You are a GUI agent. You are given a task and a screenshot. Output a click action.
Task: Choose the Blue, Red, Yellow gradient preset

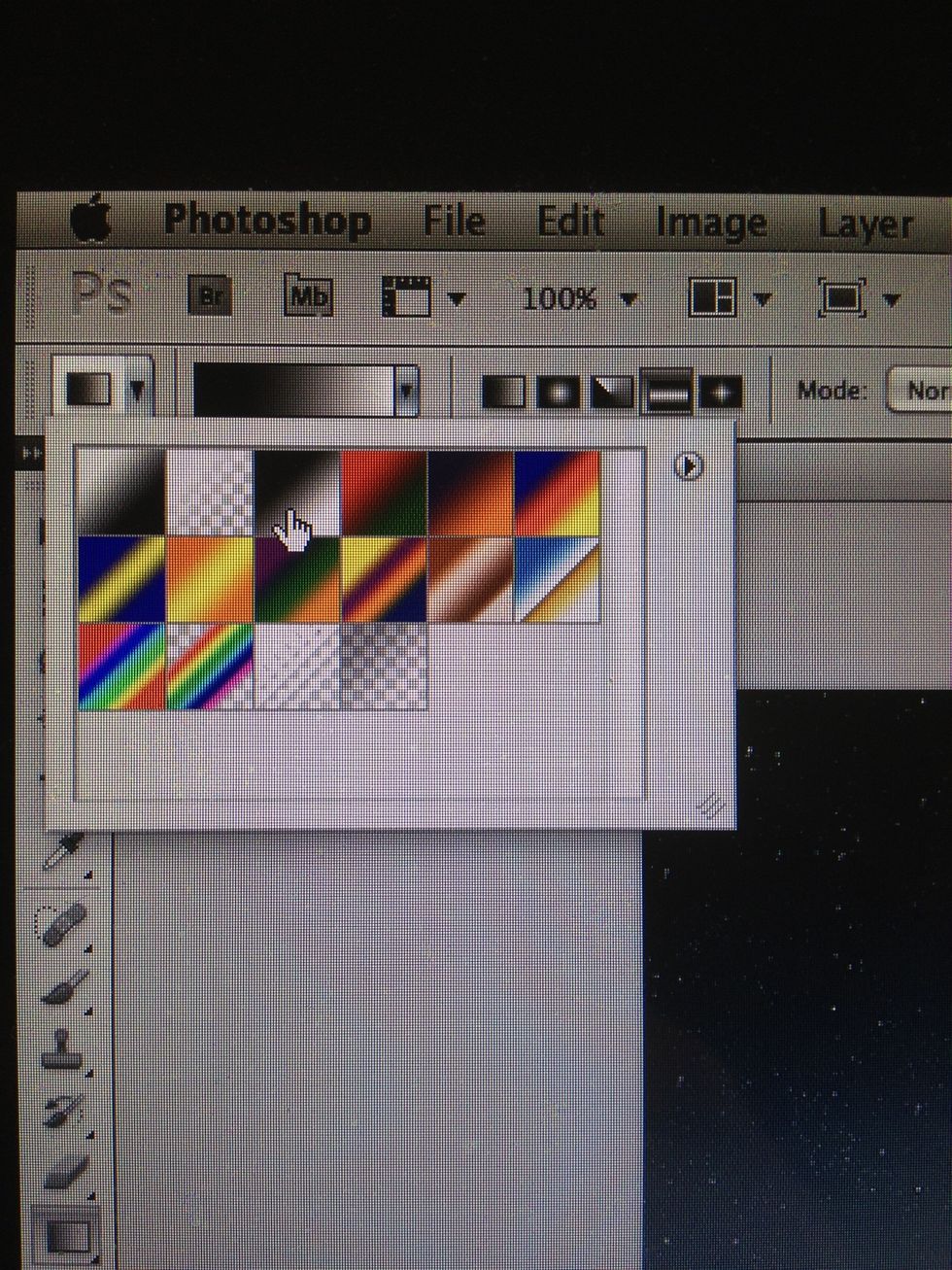557,493
